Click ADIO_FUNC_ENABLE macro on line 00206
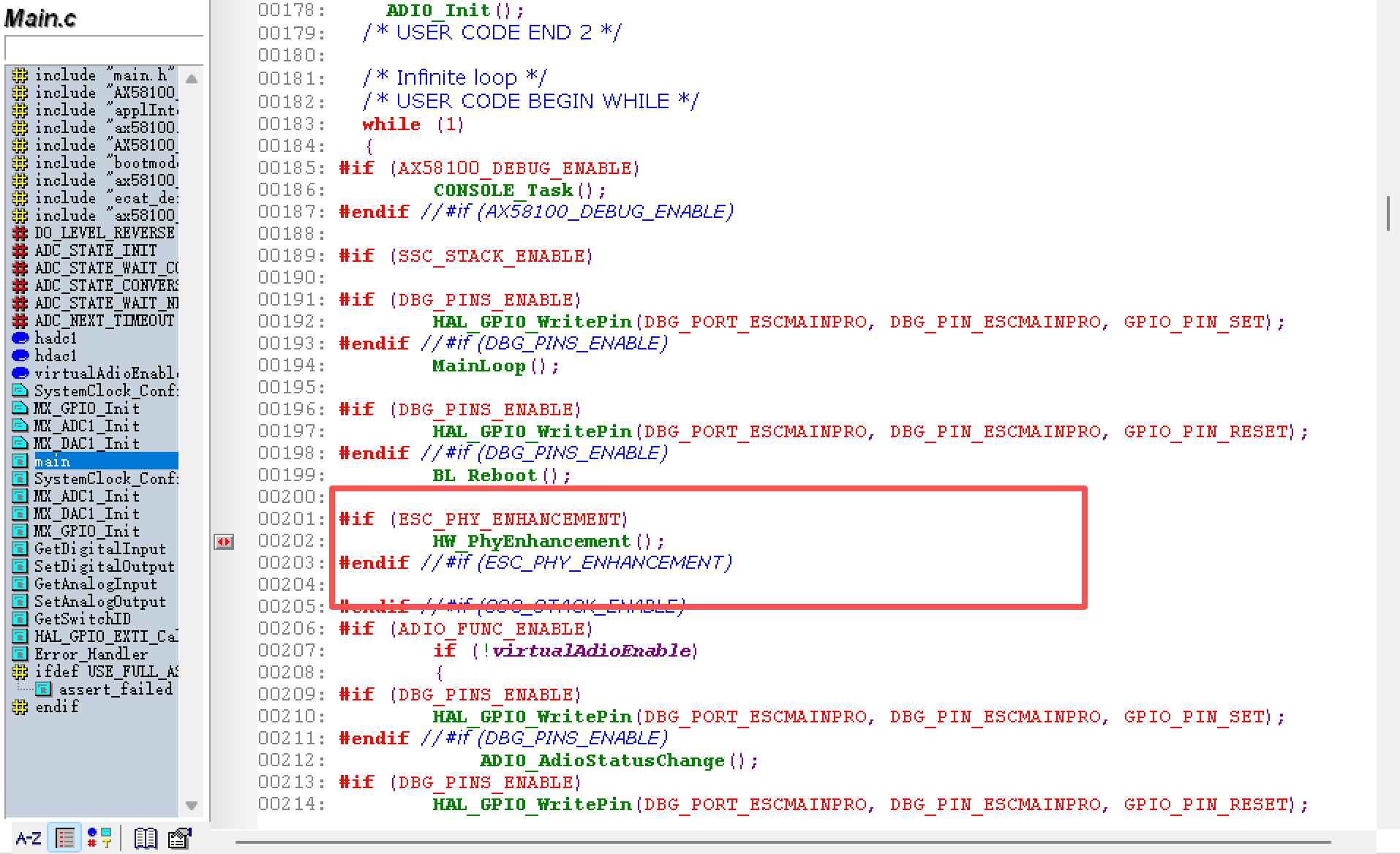1400x854 pixels. click(x=492, y=630)
